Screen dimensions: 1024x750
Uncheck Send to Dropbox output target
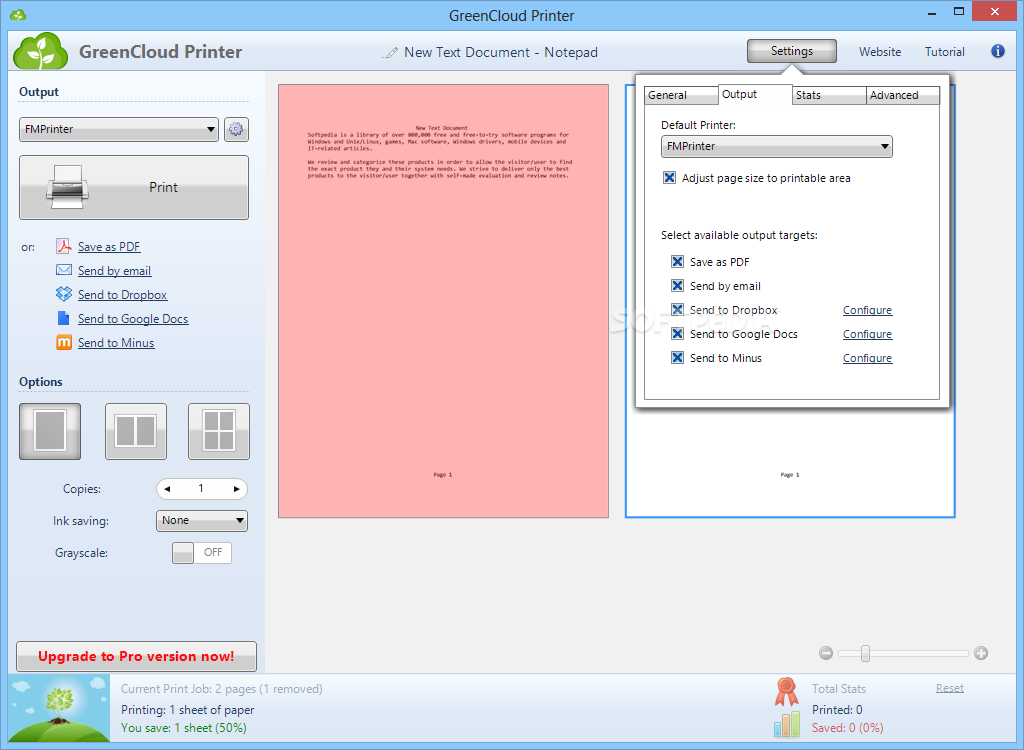677,310
